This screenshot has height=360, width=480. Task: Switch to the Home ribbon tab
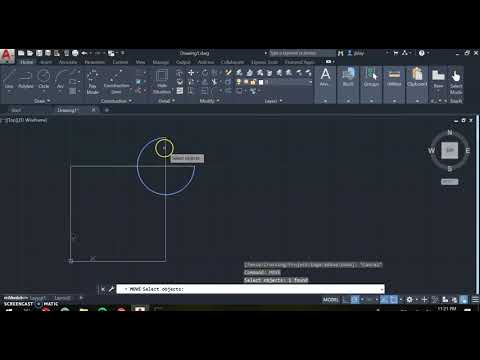(x=26, y=62)
